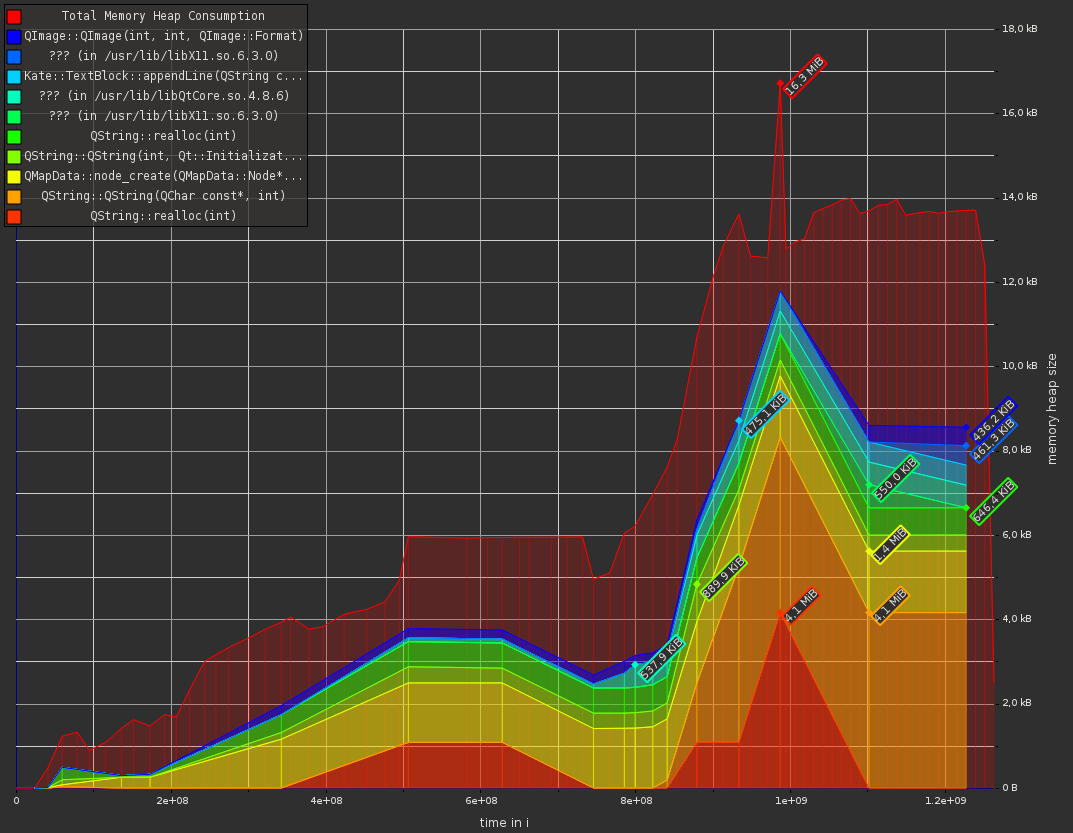Click the cyan Kate::TextBlock::appendLine legend swatch
Image resolution: width=1073 pixels, height=833 pixels.
pos(14,77)
